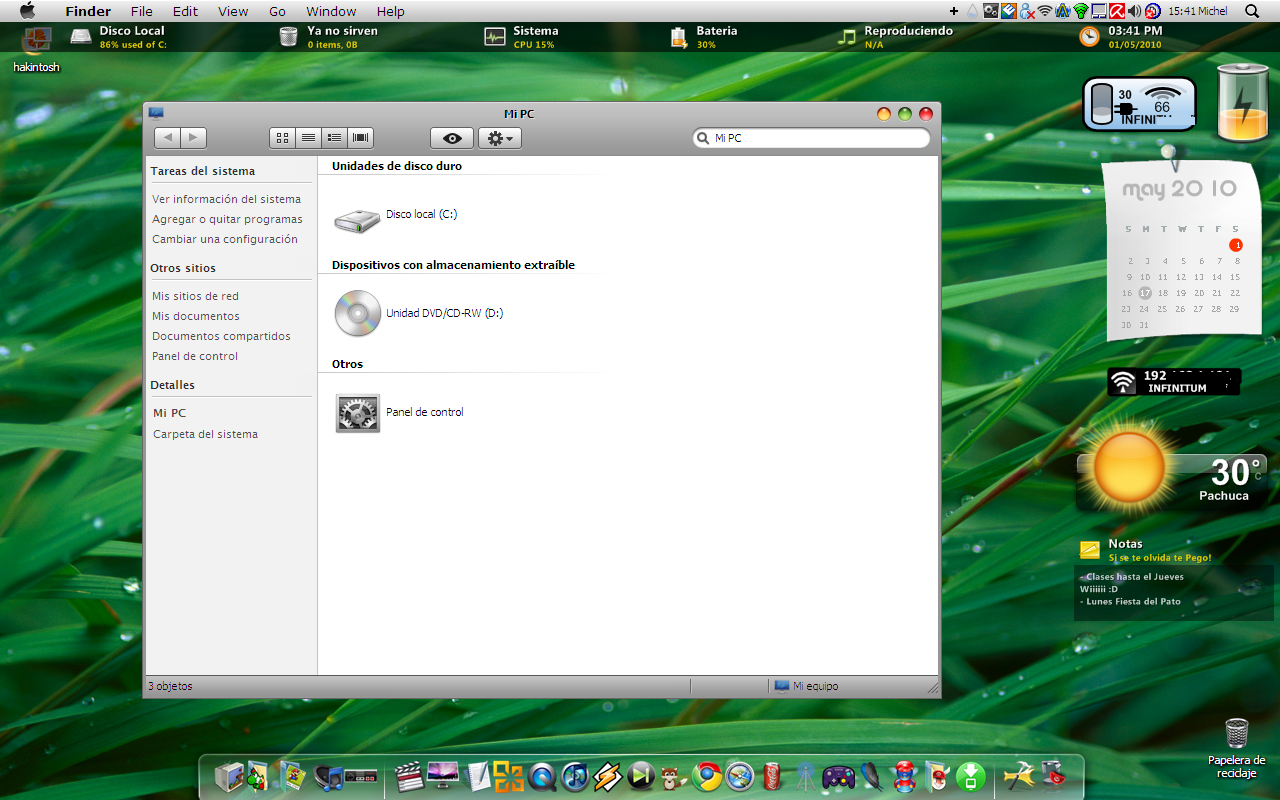Click the Disco Local drive widget

point(118,37)
